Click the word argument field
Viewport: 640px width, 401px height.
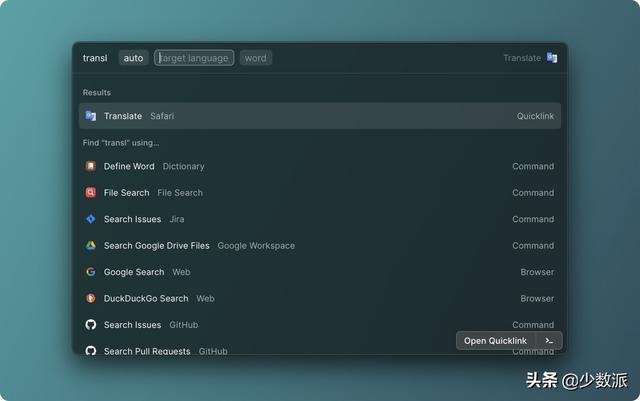click(x=256, y=58)
